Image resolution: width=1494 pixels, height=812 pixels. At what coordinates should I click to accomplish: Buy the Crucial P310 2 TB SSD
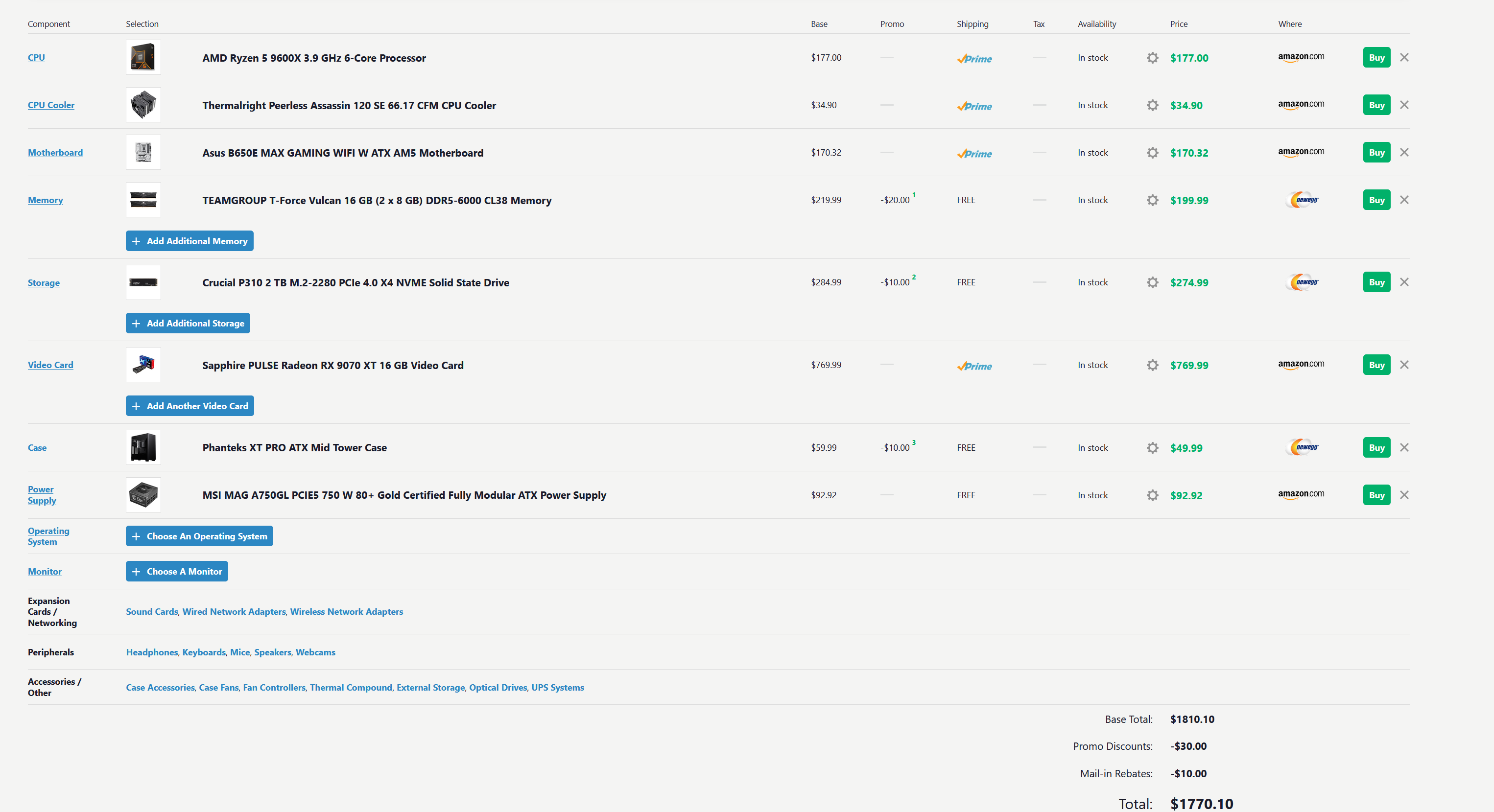(1376, 282)
